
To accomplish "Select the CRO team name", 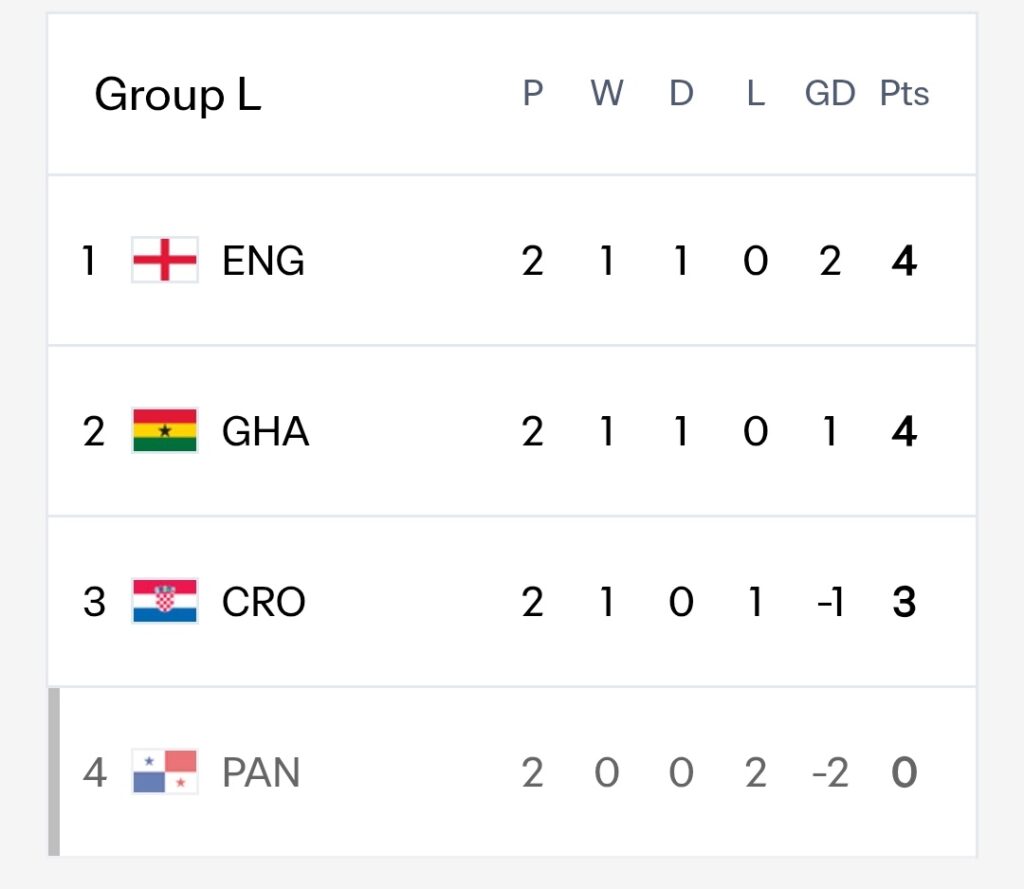I will pyautogui.click(x=264, y=602).
